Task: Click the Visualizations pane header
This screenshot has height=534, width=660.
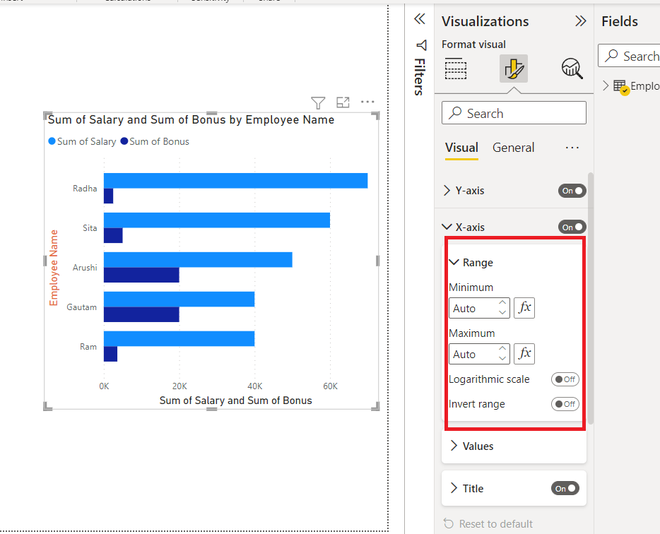Action: pos(485,21)
